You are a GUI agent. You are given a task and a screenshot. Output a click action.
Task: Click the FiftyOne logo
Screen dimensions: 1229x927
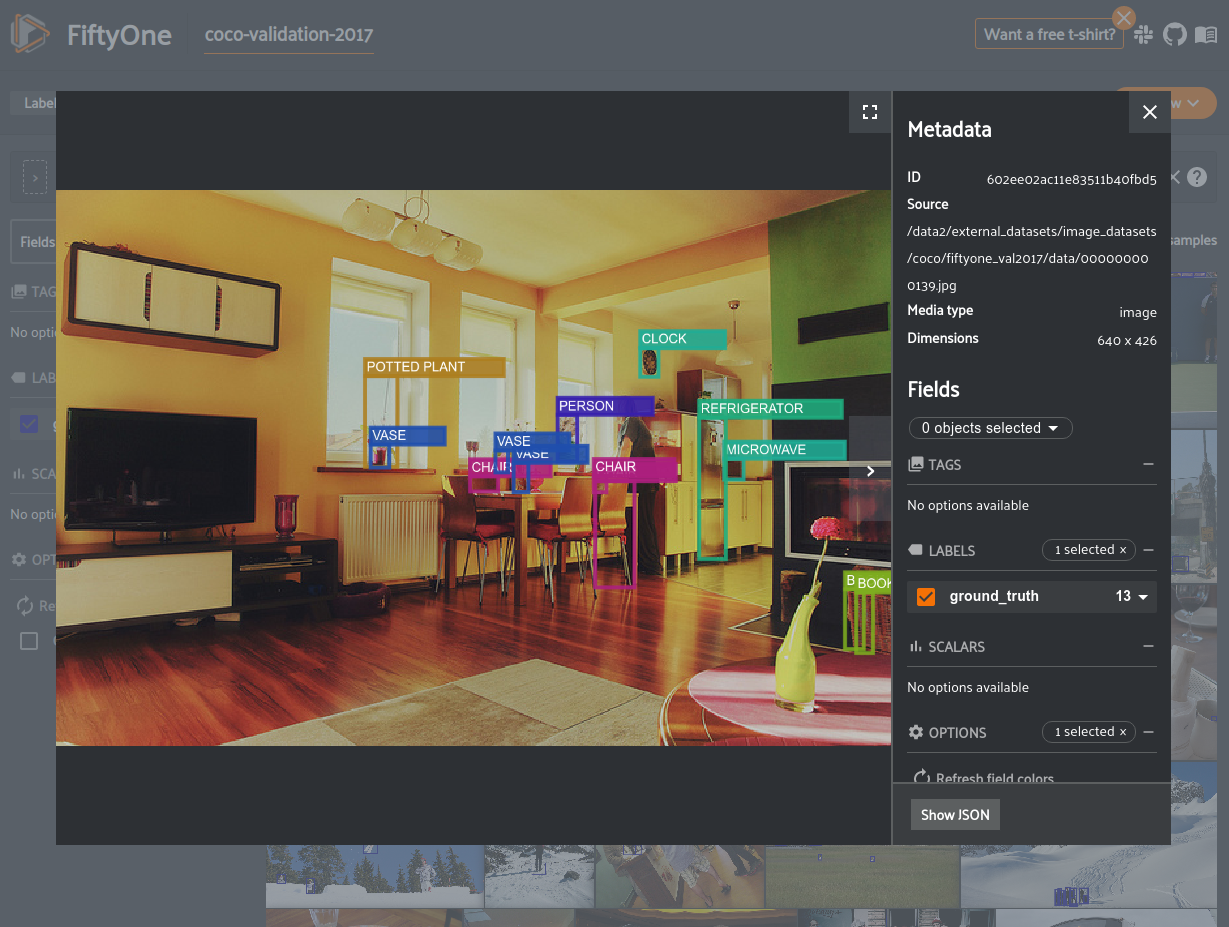pos(30,35)
